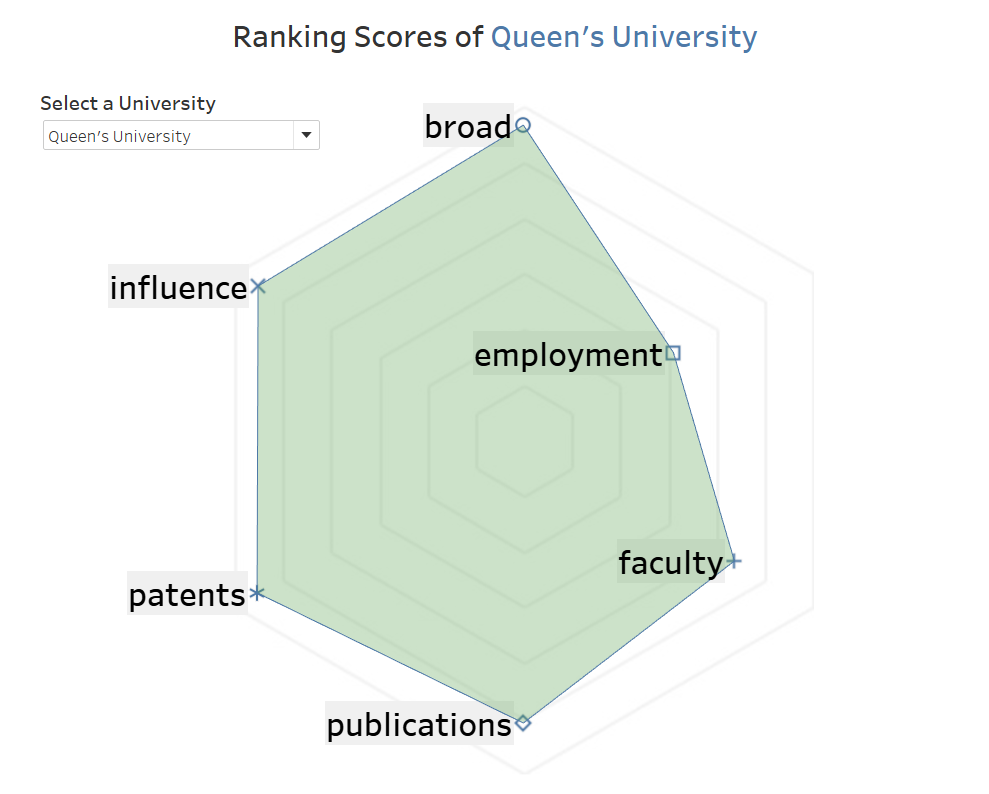Select the employment axis label
989x794 pixels.
pos(568,354)
